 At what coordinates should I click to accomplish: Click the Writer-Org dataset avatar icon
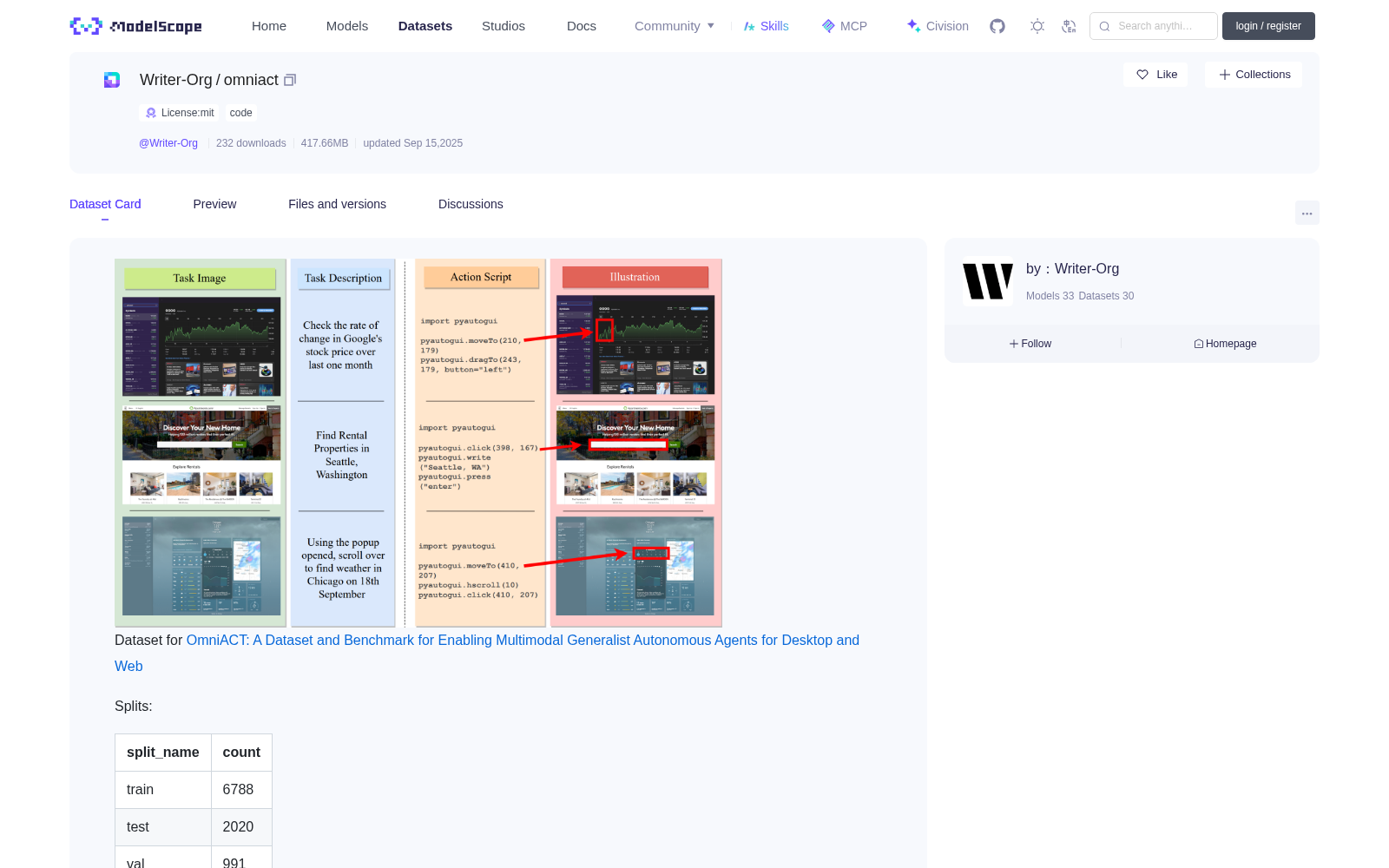(x=112, y=80)
